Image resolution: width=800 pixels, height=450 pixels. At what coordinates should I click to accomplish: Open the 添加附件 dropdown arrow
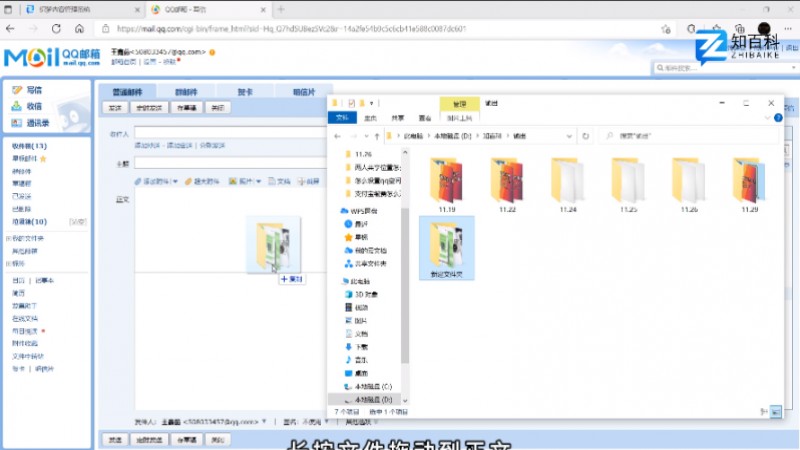coord(175,182)
